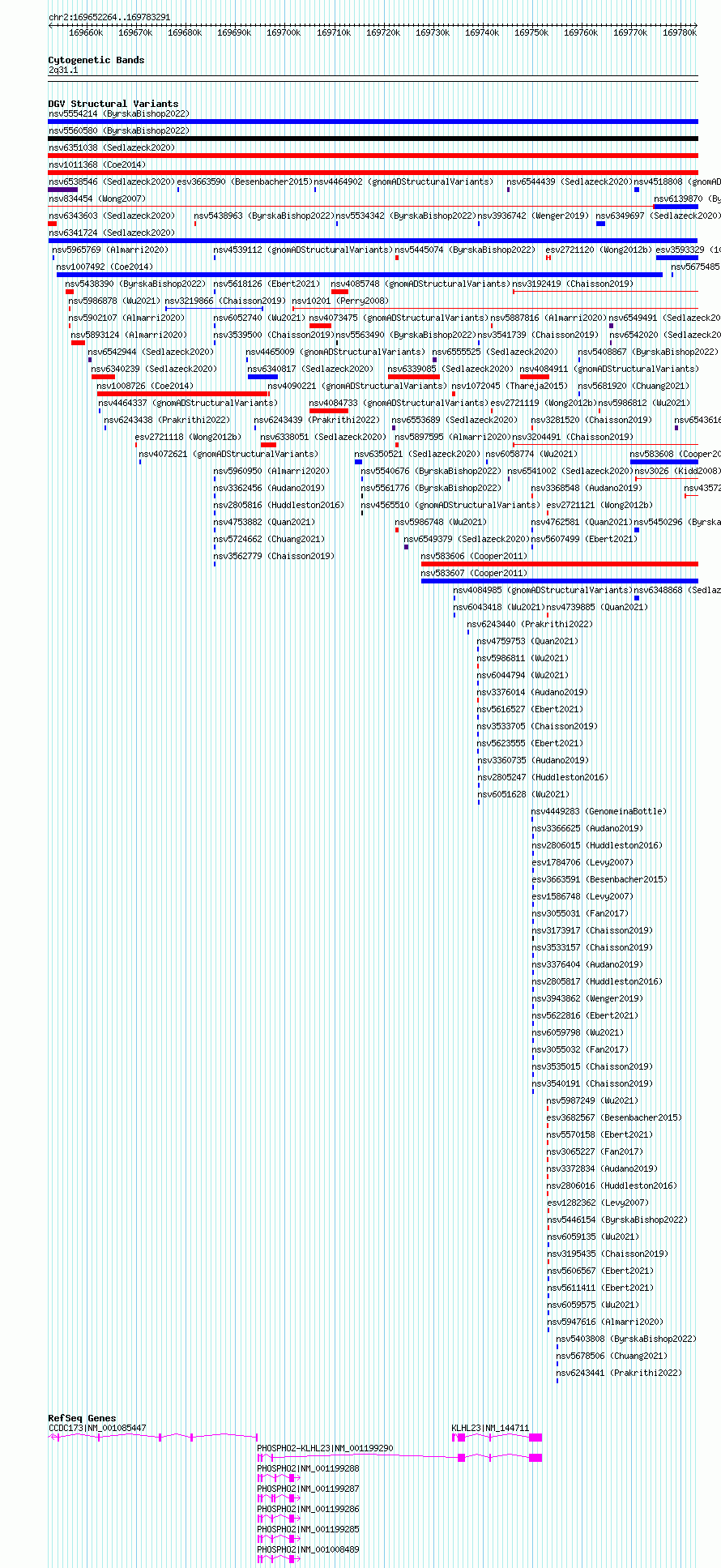Open variant nsv5554214 (ByrskaBishop2022) label
The height and width of the screenshot is (1568, 721).
pos(119,113)
